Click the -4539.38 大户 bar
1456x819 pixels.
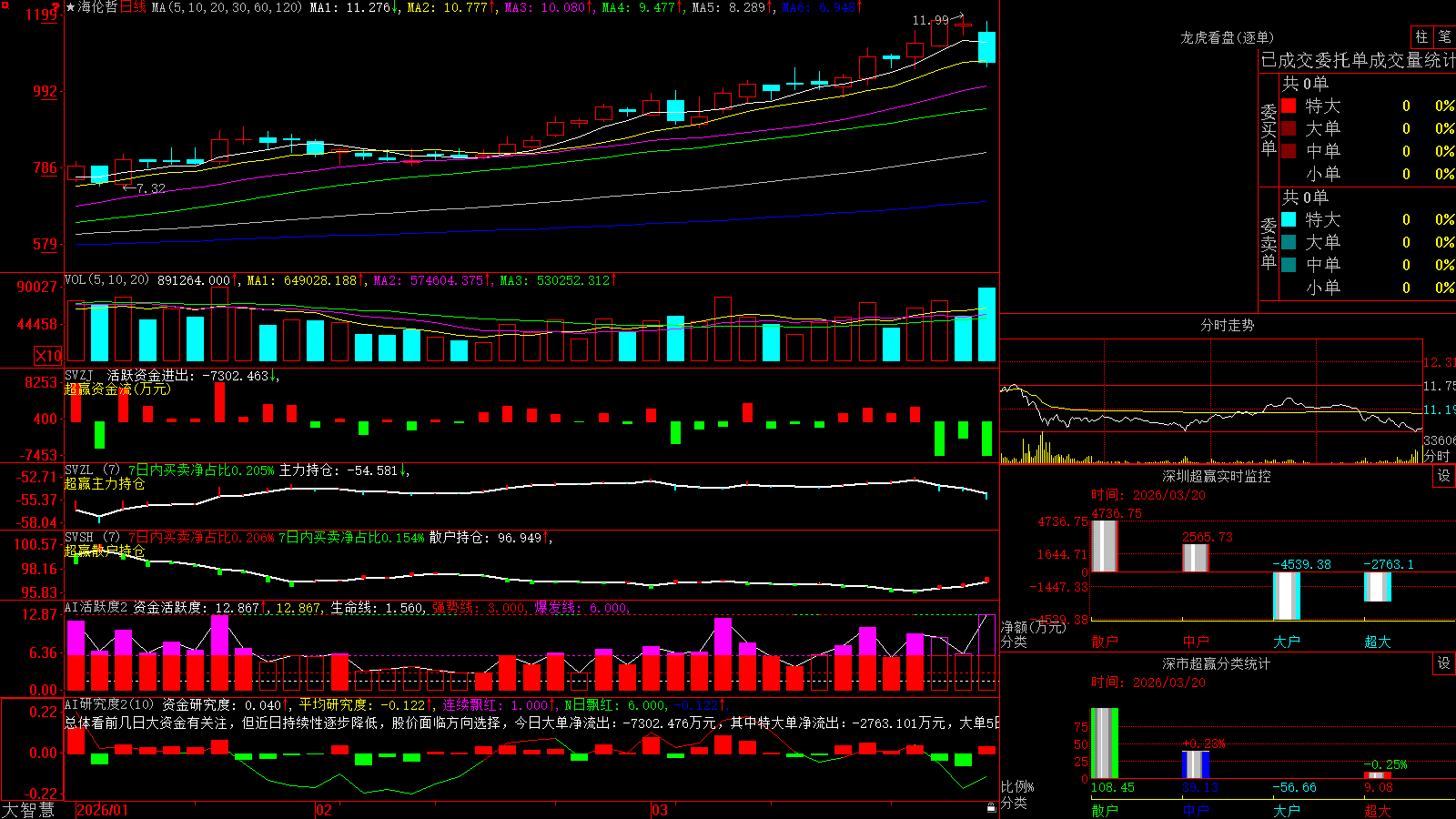point(1286,596)
